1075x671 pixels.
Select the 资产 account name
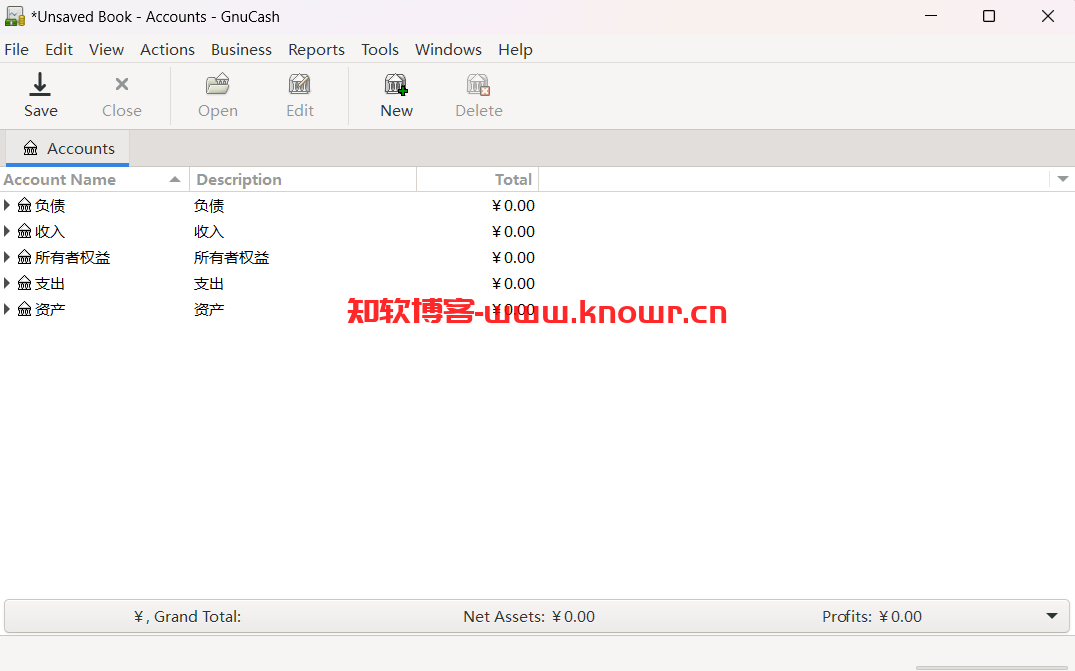point(50,309)
